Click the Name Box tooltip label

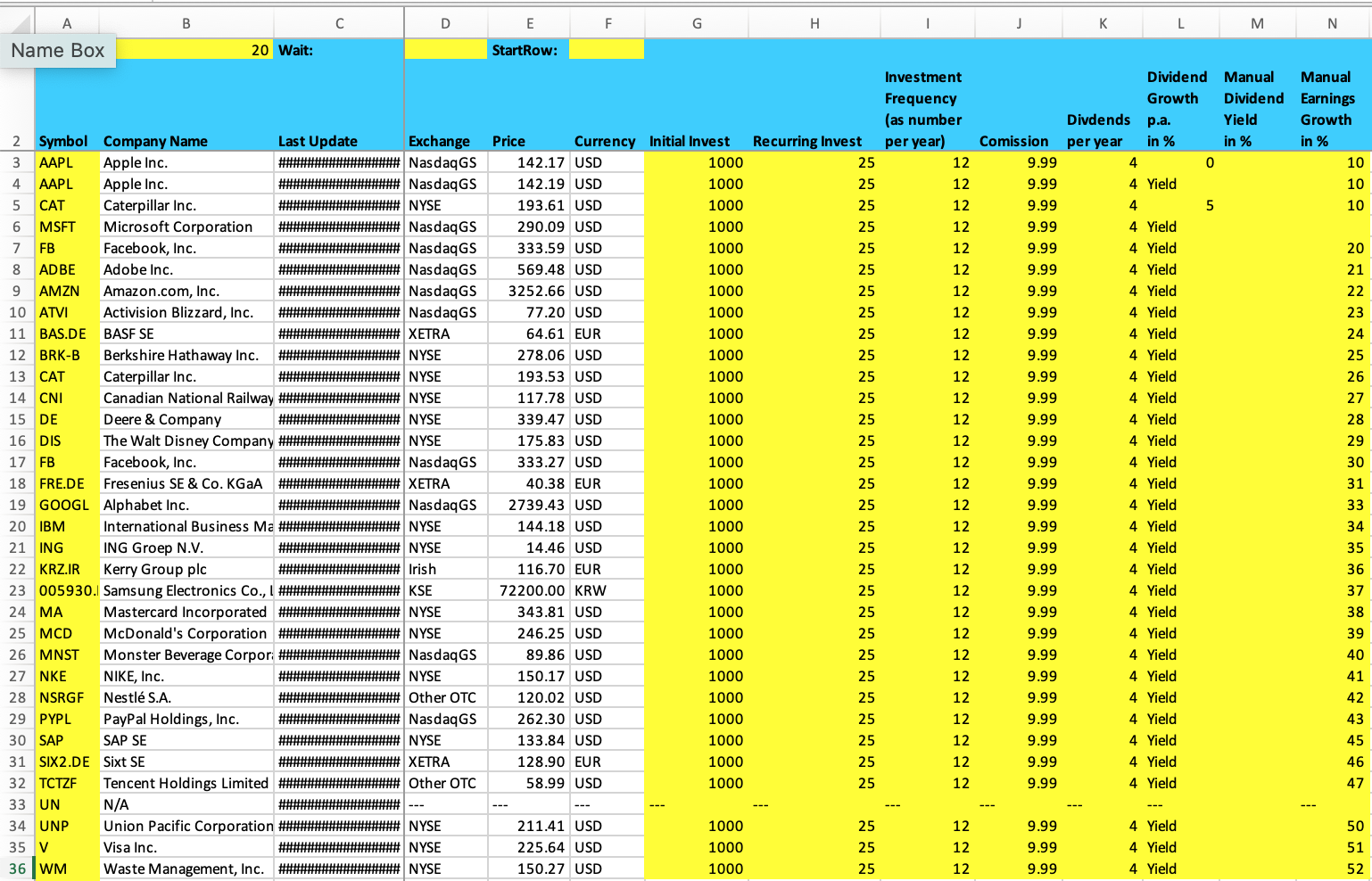58,51
